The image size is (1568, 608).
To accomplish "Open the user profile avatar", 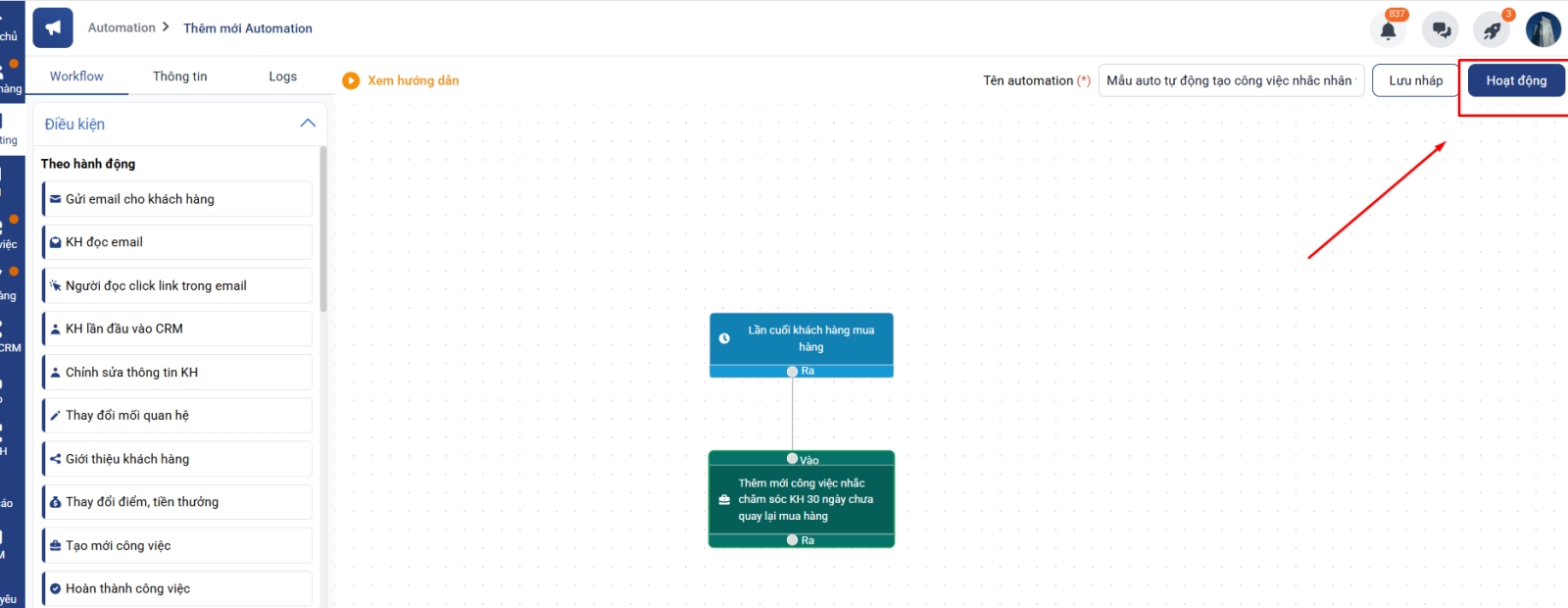I will (1543, 30).
